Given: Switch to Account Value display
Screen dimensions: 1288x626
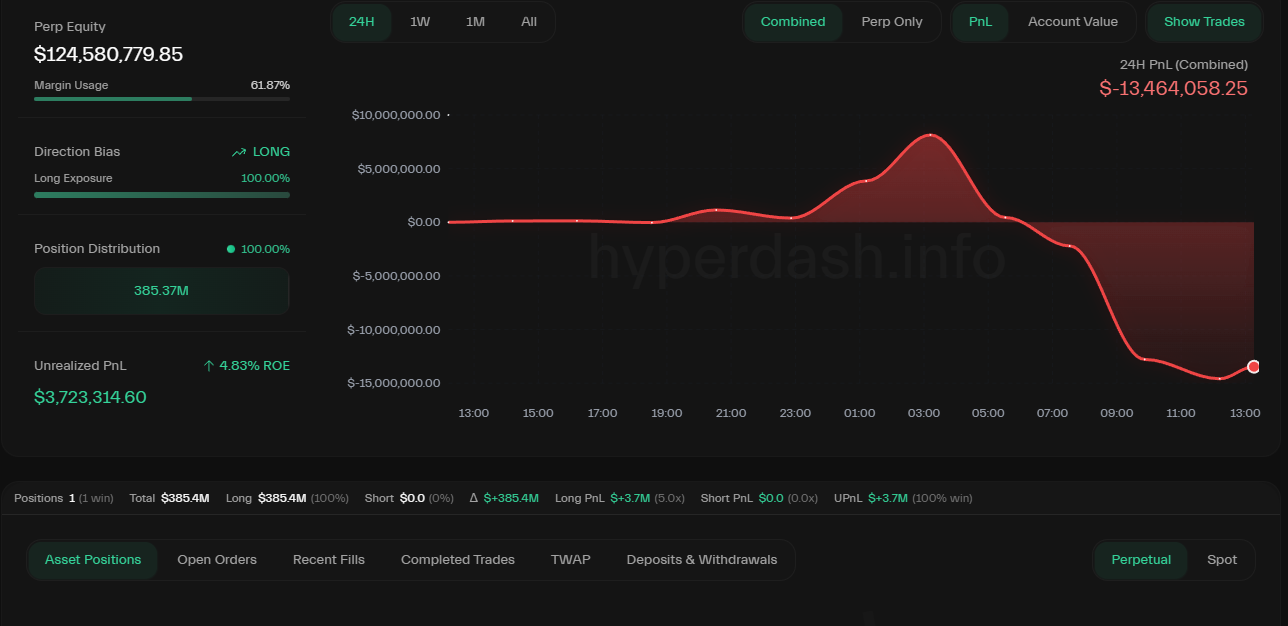Looking at the screenshot, I should point(1073,21).
